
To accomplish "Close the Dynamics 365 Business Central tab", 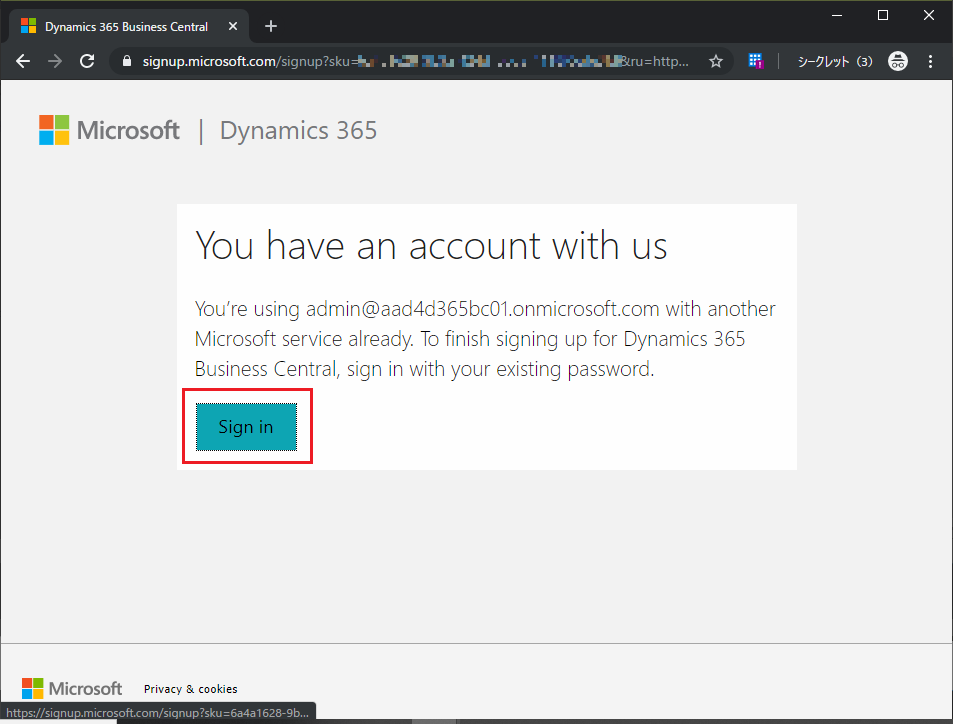I will tap(233, 26).
